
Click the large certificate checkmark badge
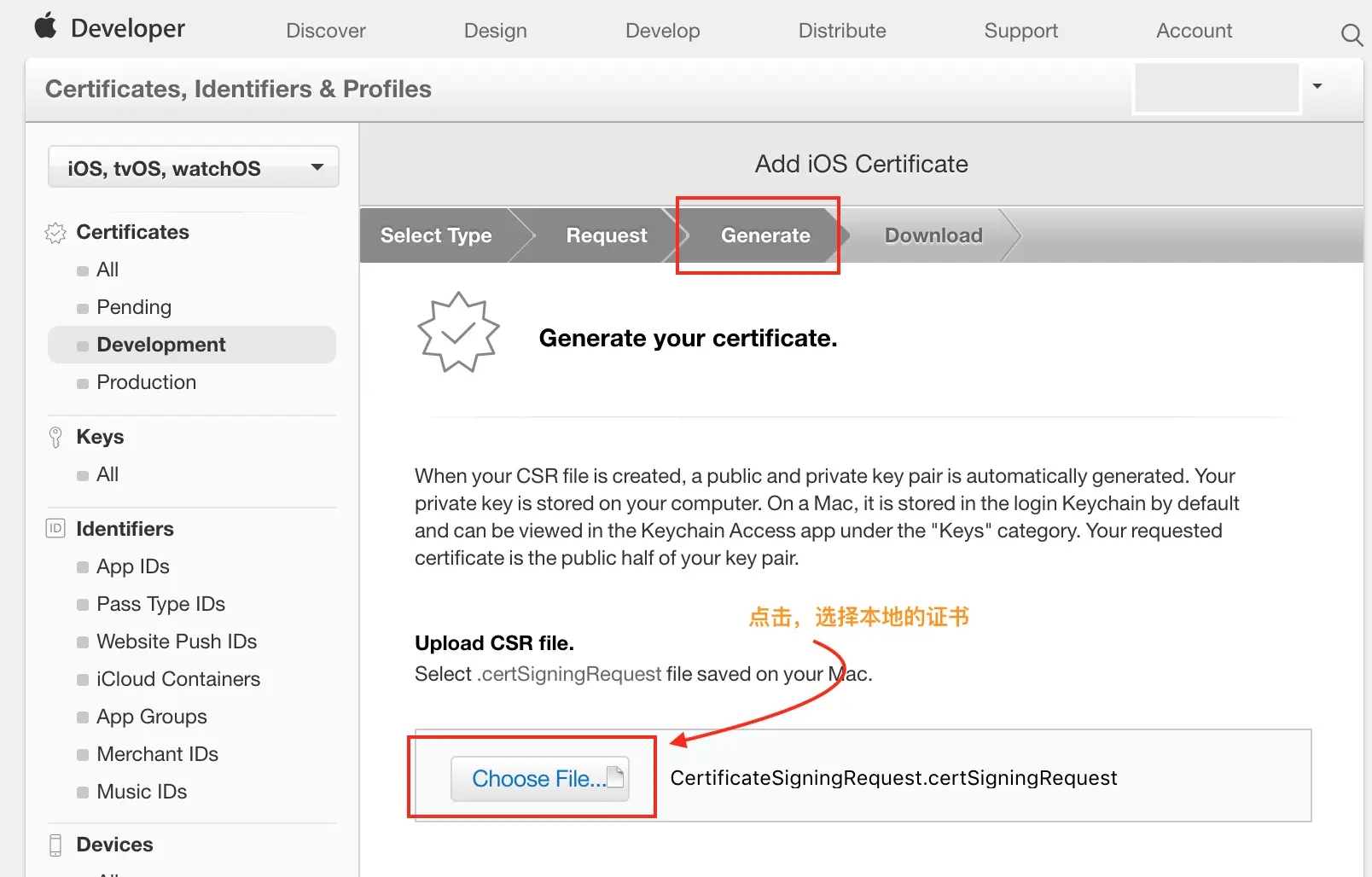coord(458,333)
